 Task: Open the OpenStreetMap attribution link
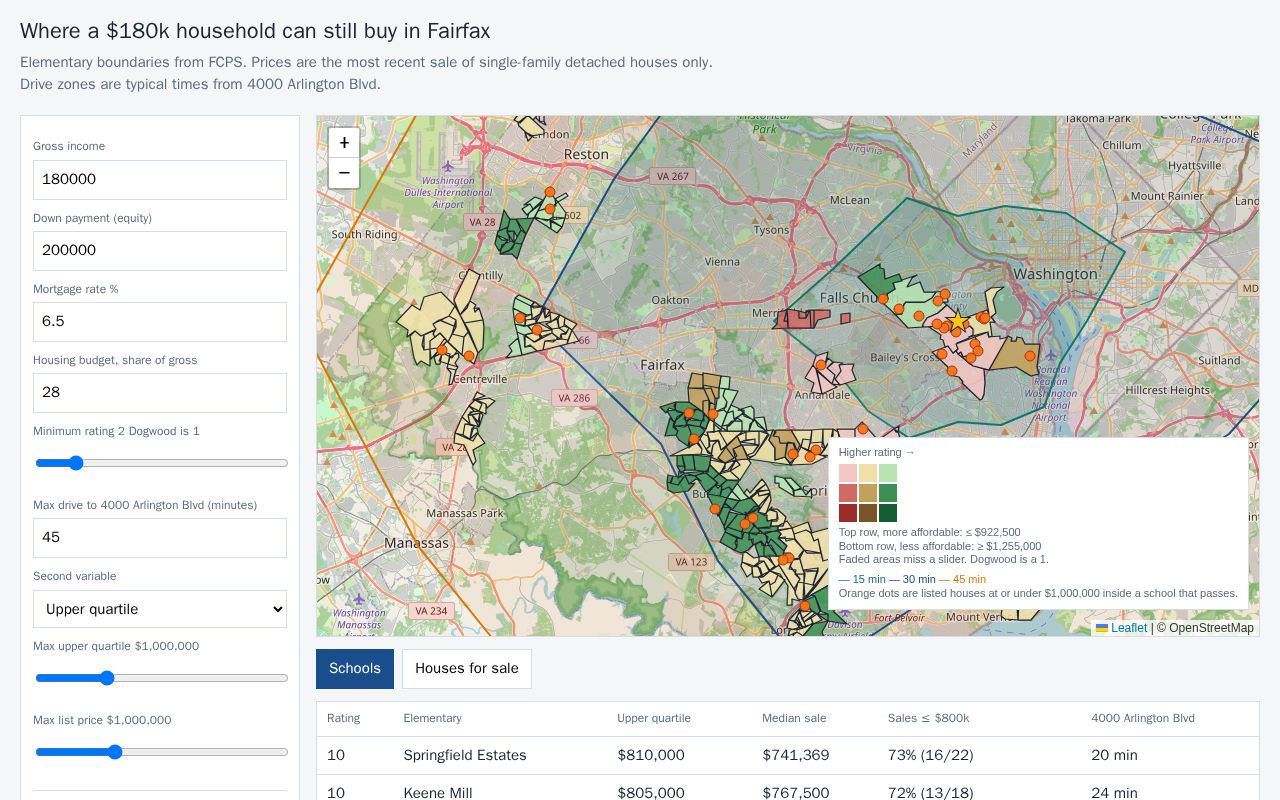1211,628
